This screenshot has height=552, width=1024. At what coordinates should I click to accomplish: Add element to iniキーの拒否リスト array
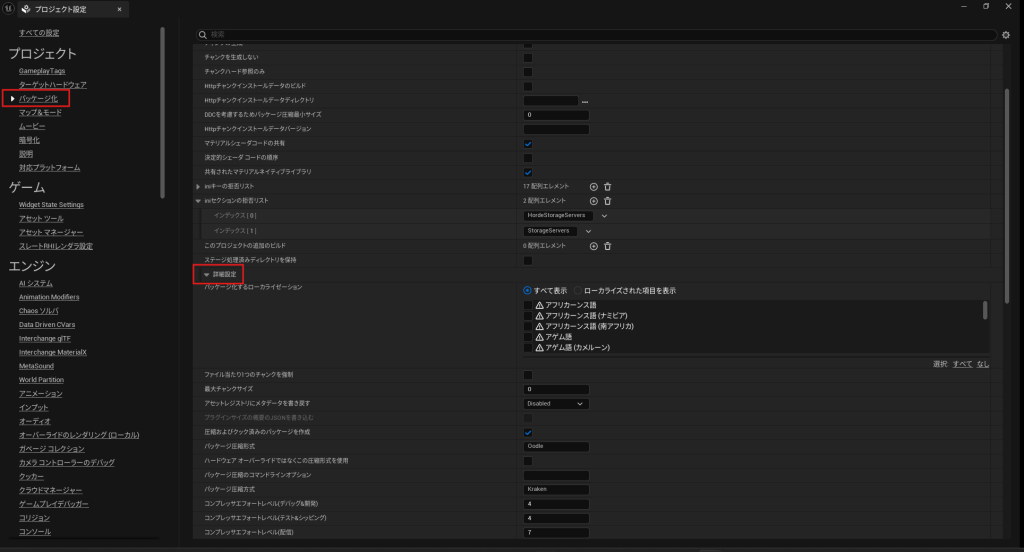[593, 187]
